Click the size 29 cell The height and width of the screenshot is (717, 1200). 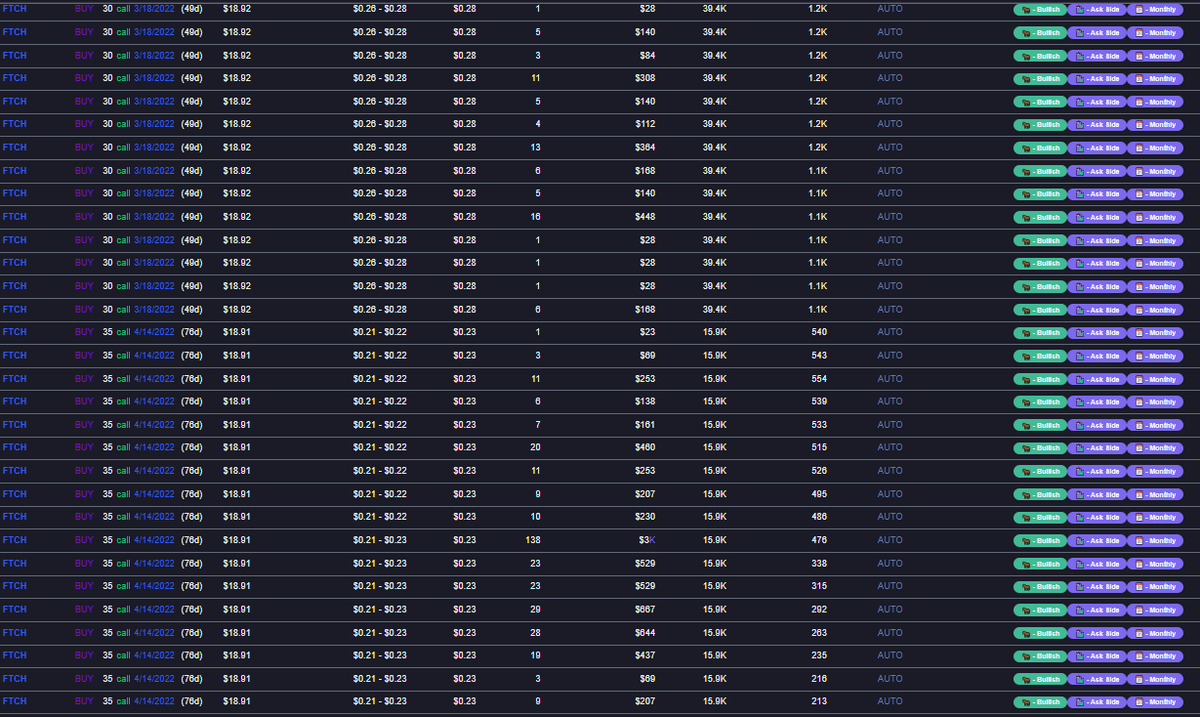click(x=536, y=609)
